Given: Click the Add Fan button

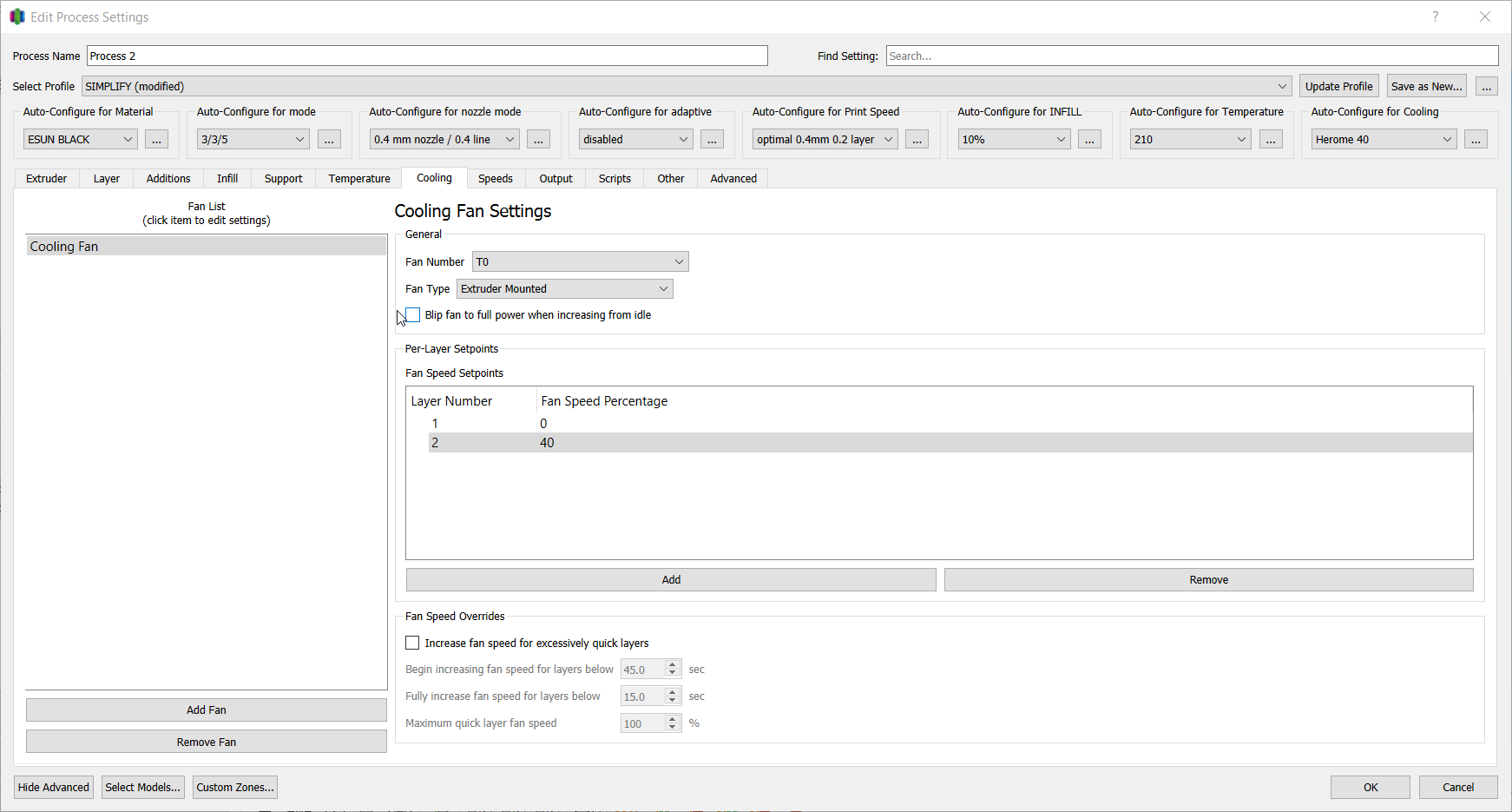Looking at the screenshot, I should 207,710.
